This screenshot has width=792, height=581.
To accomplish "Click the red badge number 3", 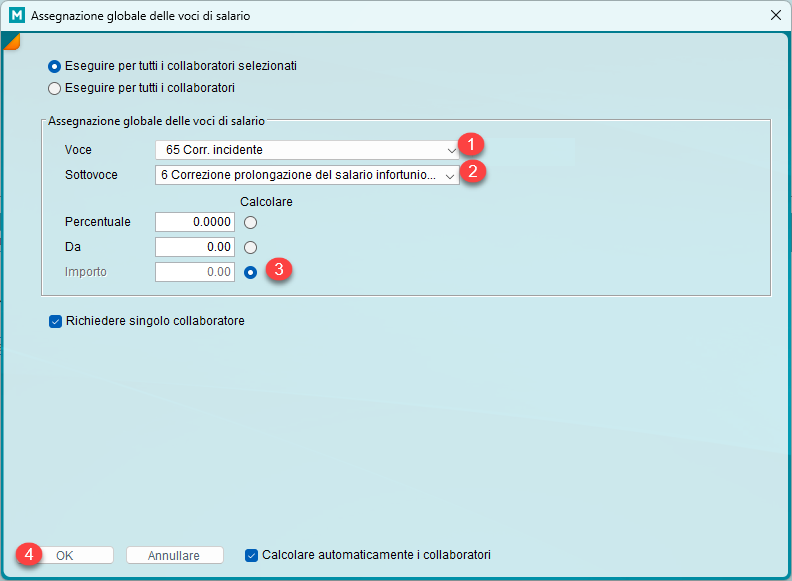I will (280, 270).
